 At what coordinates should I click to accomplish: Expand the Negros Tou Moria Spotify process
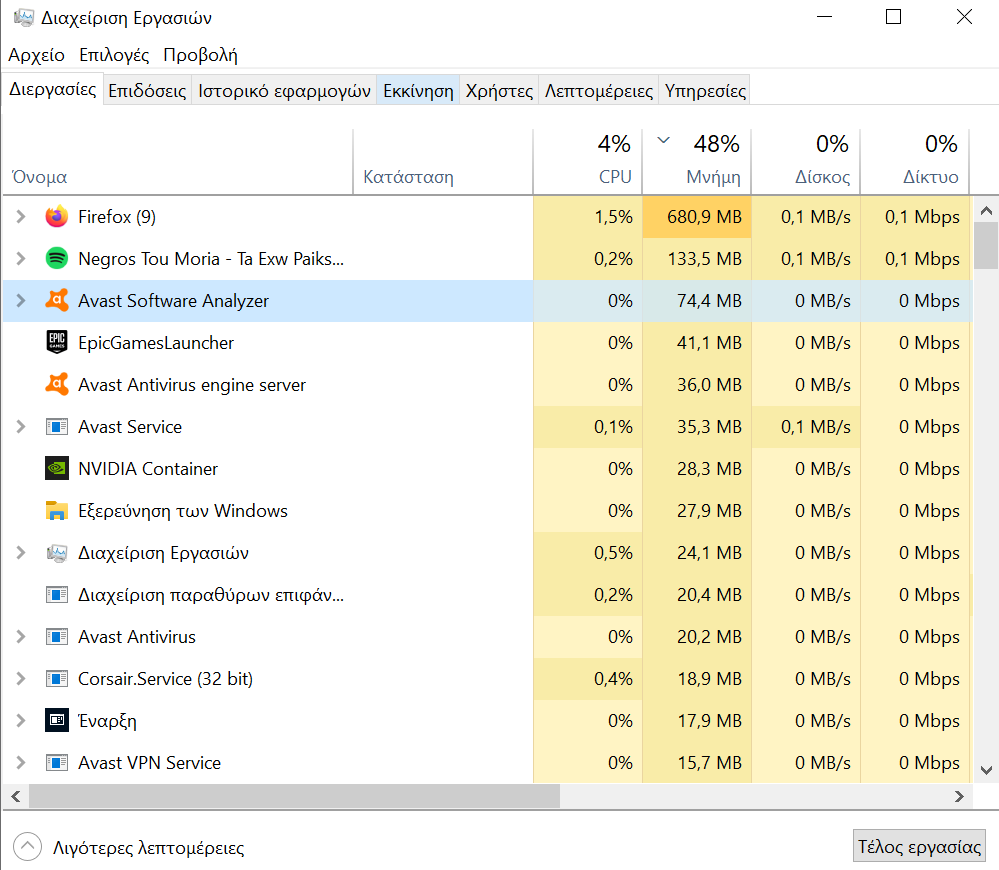pos(20,259)
